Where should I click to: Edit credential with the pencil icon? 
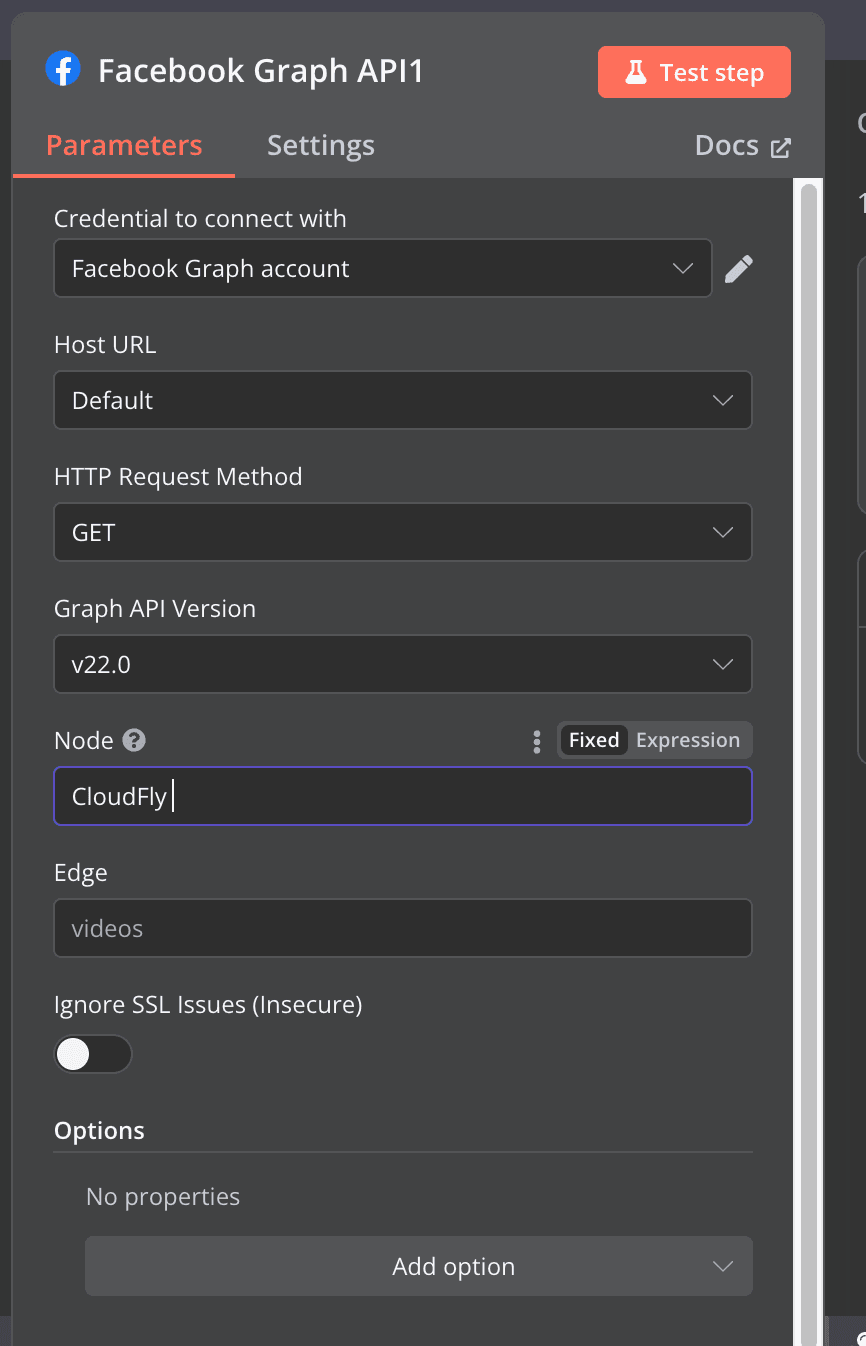[738, 269]
